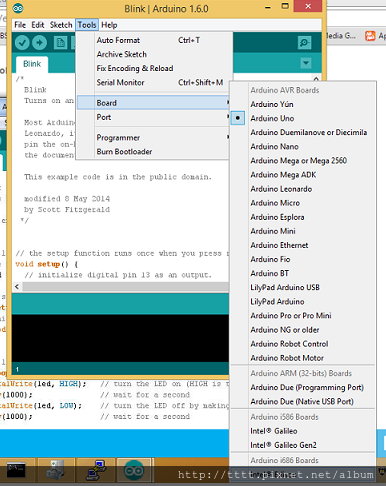Select Arduino Due (Programming Port)
This screenshot has height=486, width=386.
coord(303,387)
